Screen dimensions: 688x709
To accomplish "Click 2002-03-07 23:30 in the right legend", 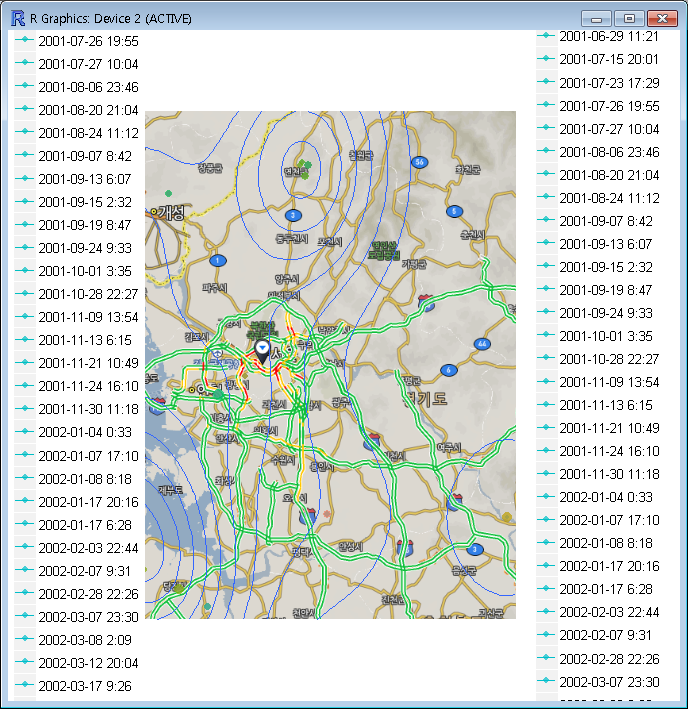I will click(x=609, y=682).
